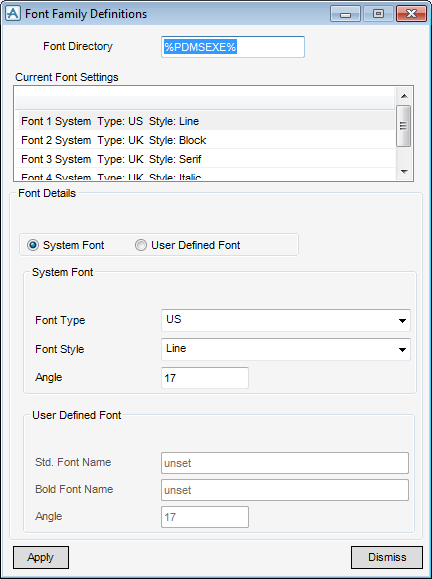Open the Font Style dropdown showing Line
Viewport: 432px width, 579px height.
tap(286, 349)
